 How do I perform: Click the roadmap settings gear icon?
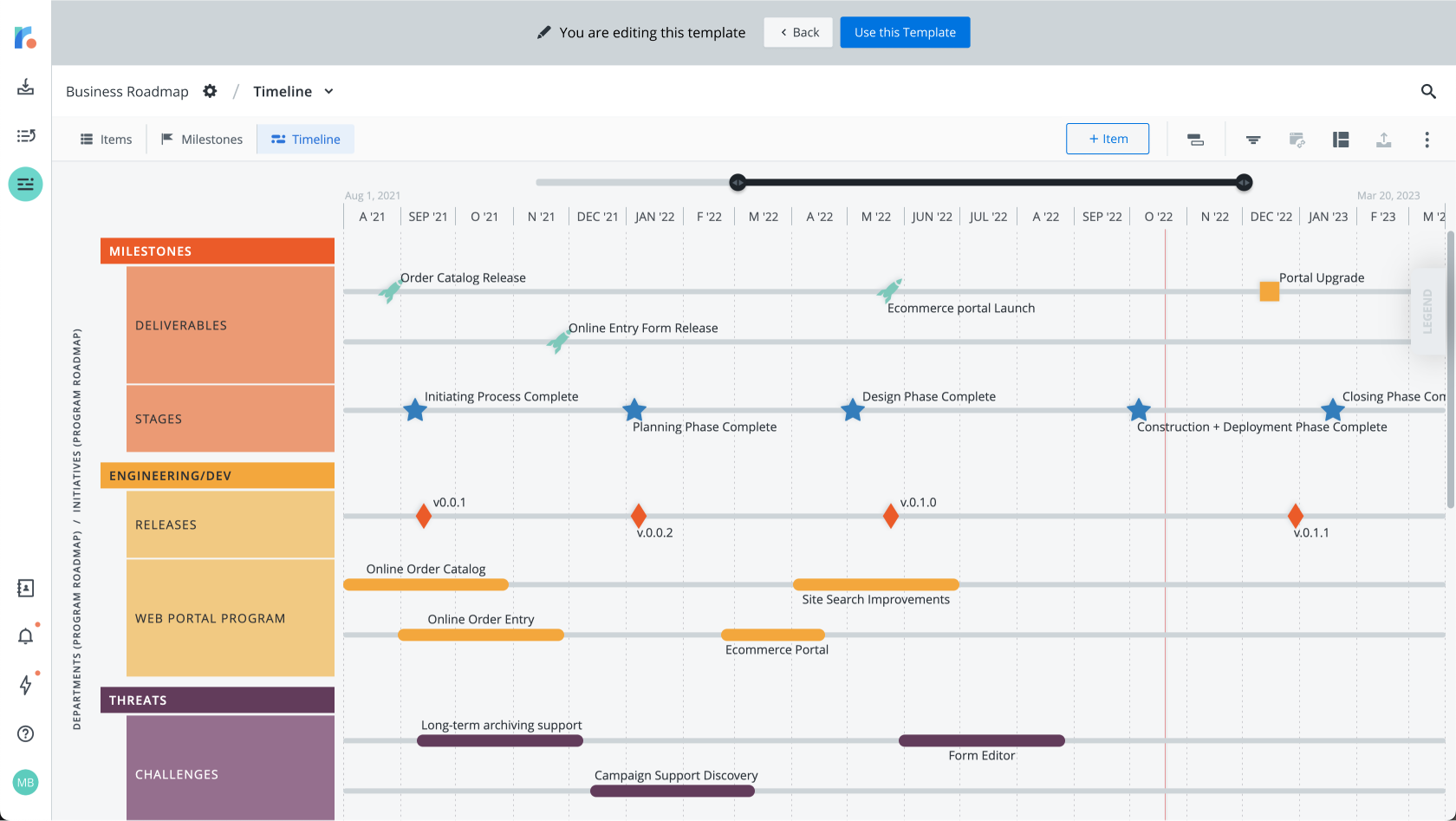210,91
